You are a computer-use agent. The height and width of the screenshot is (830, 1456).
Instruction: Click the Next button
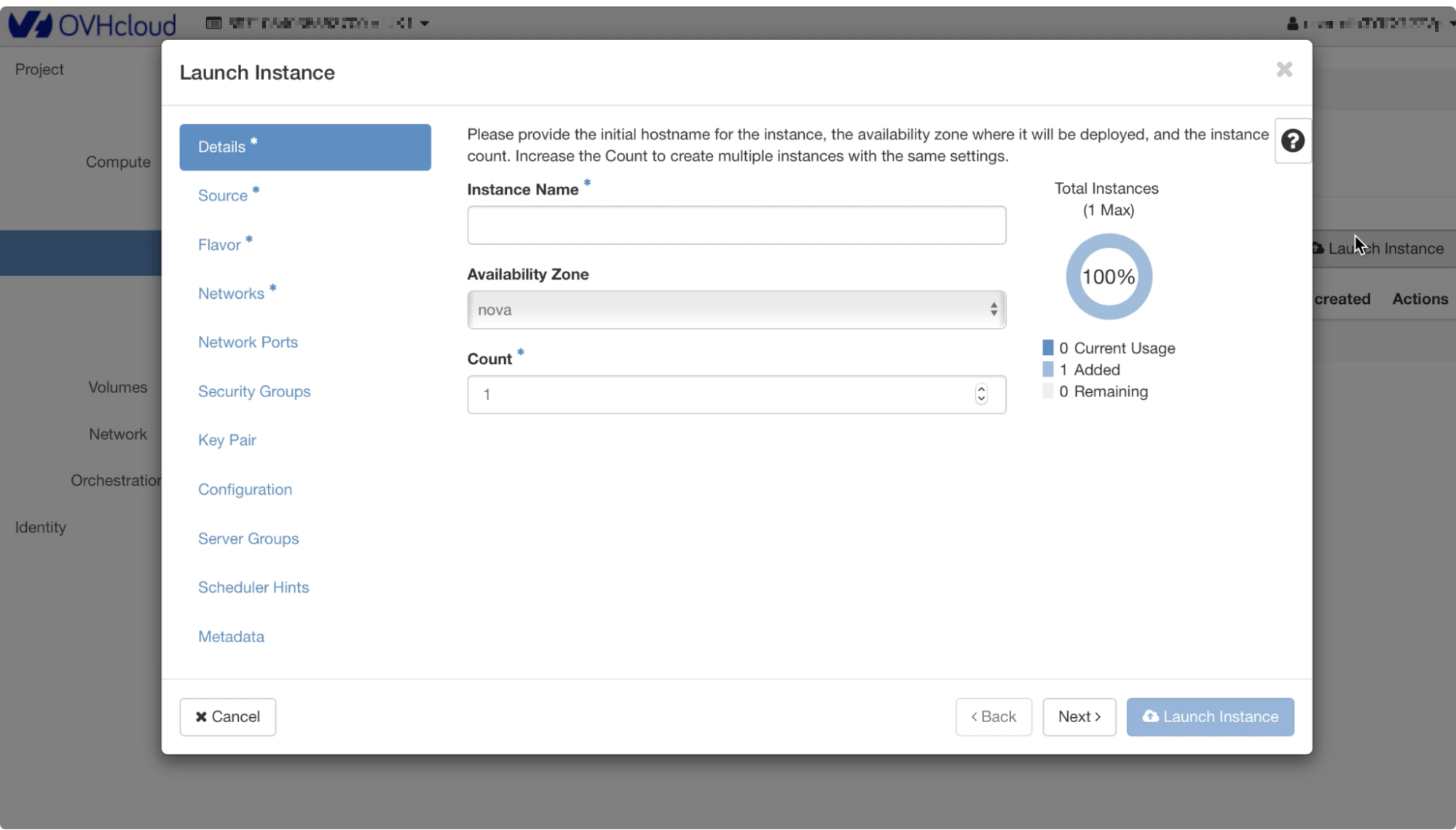click(1079, 716)
